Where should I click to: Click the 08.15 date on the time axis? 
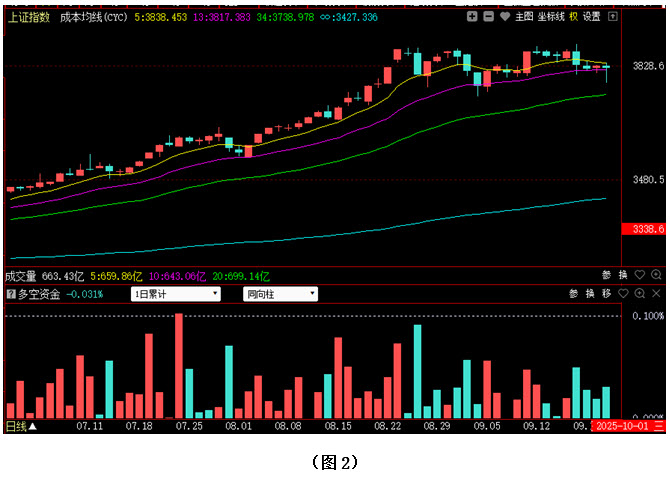click(x=338, y=426)
